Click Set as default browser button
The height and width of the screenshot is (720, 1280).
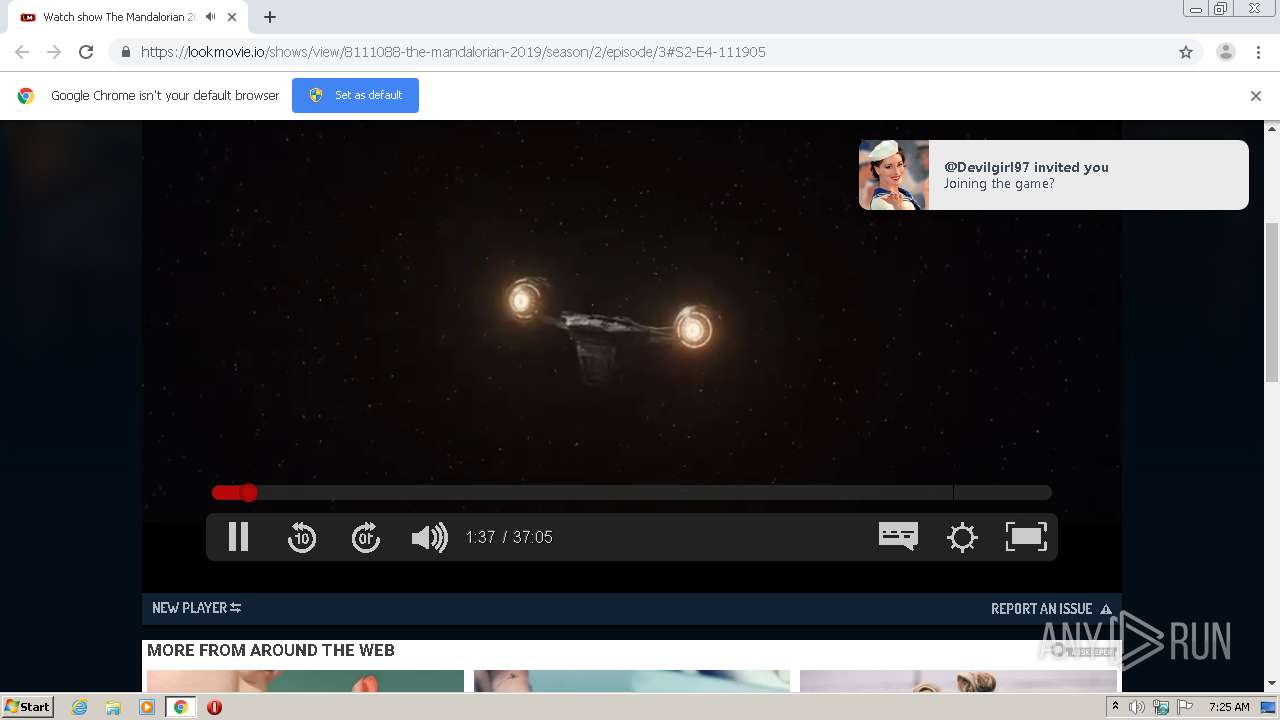[x=355, y=95]
